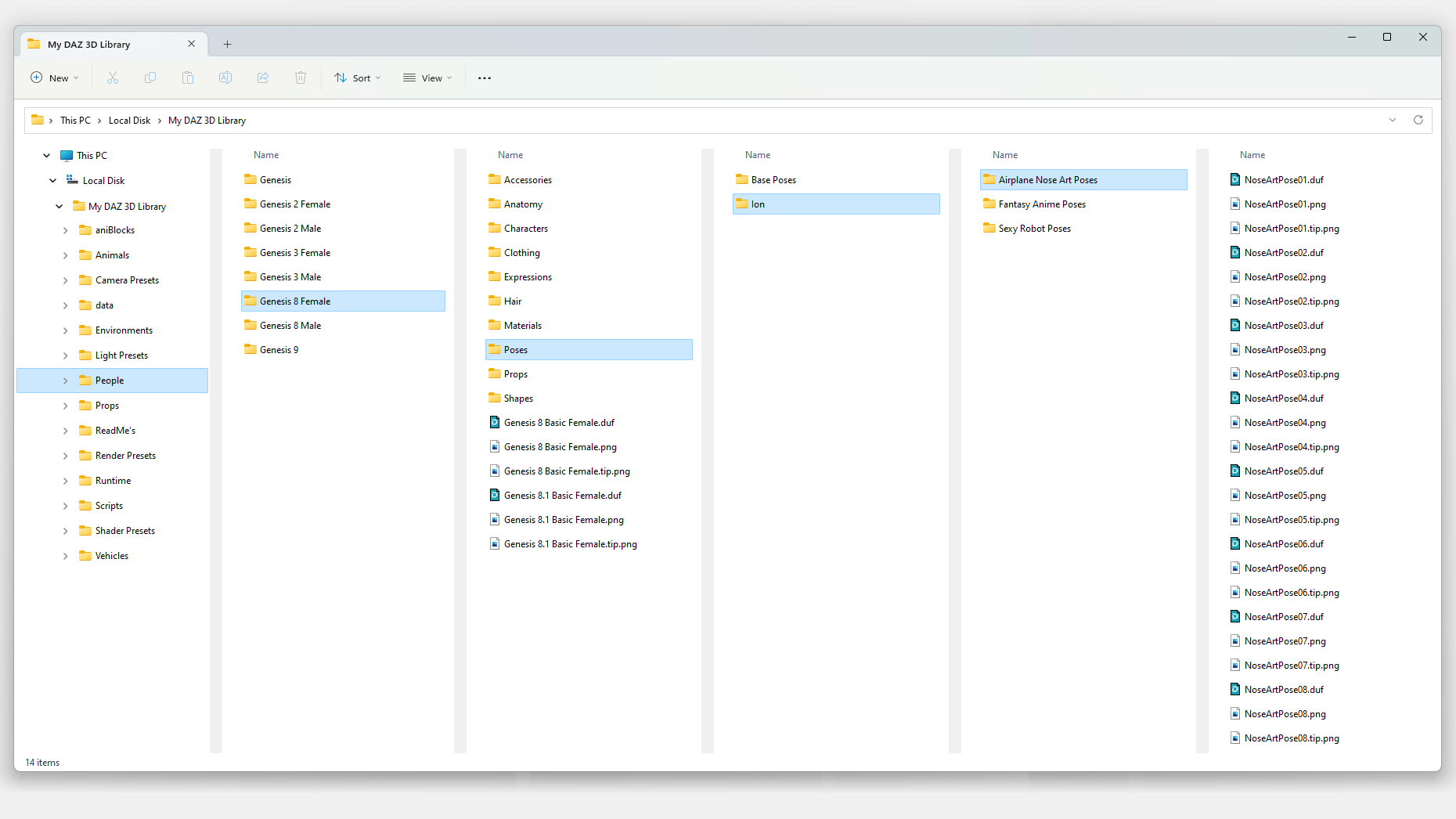Close the My DAZ 3D Library tab
Screen dimensions: 1456x819
tap(192, 44)
